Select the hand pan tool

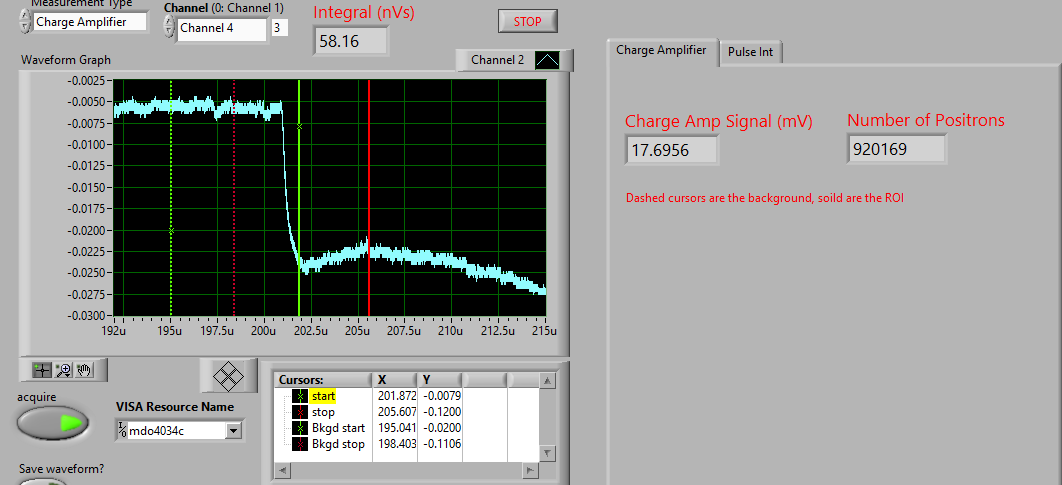click(84, 369)
